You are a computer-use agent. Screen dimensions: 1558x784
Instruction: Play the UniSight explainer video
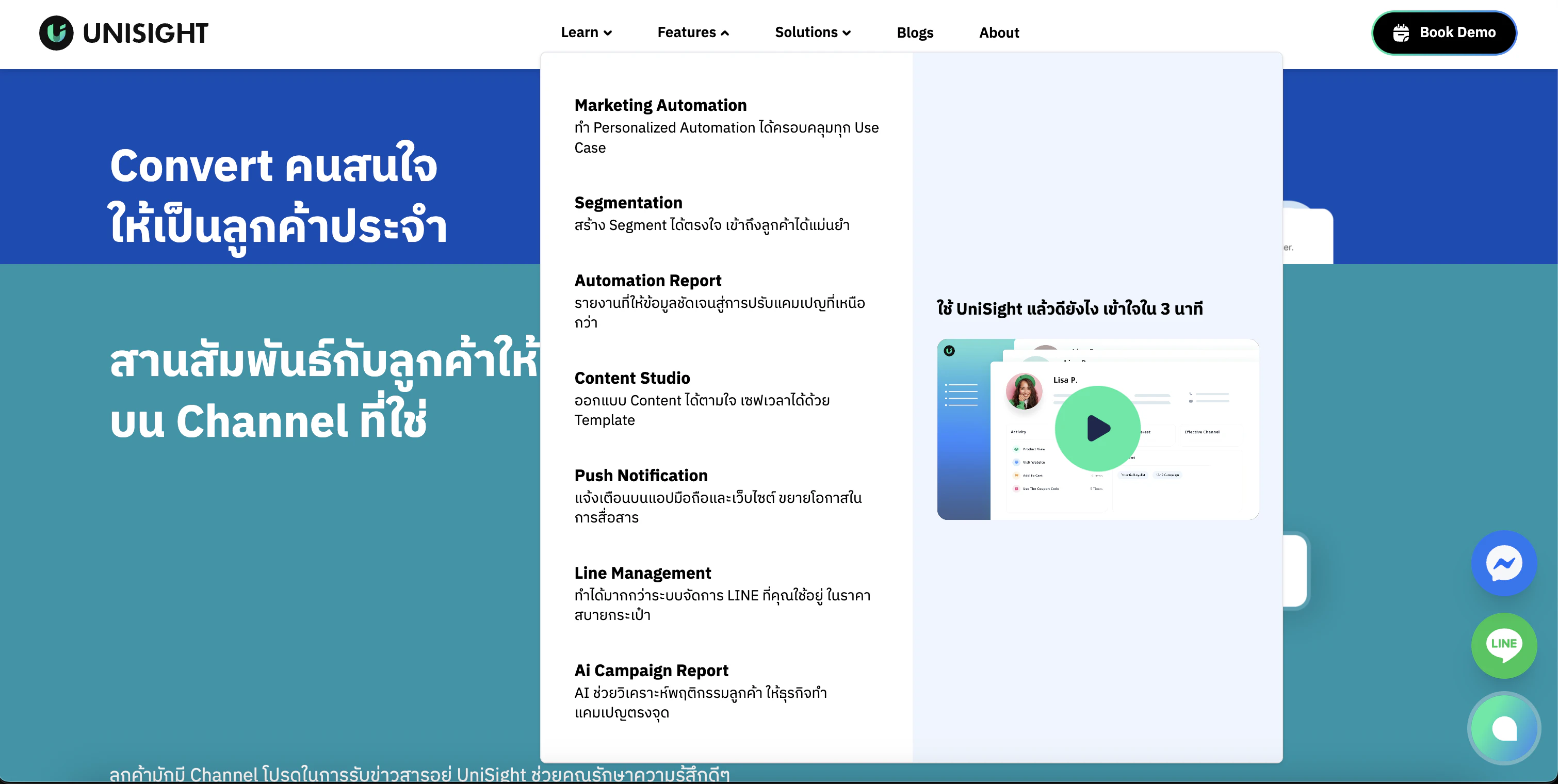coord(1097,429)
